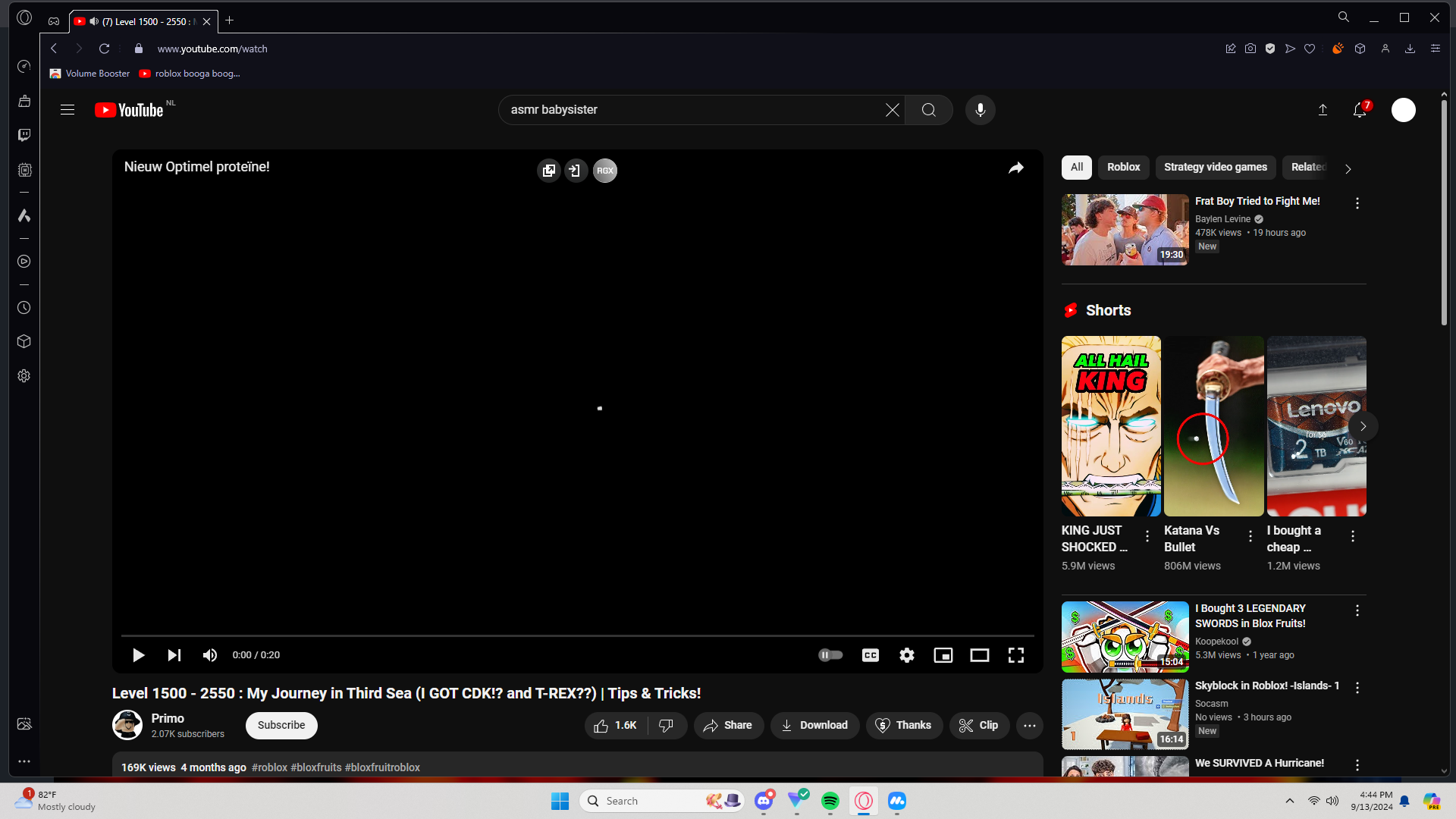The height and width of the screenshot is (819, 1456).
Task: Click the My Flow paper plane icon
Action: click(x=1290, y=49)
